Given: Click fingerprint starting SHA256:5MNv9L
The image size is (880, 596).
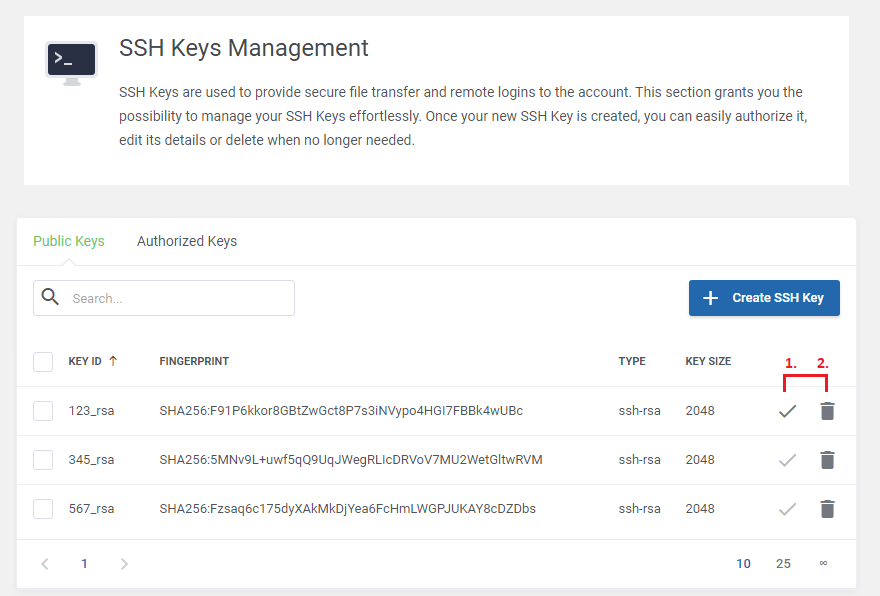Looking at the screenshot, I should coord(351,460).
